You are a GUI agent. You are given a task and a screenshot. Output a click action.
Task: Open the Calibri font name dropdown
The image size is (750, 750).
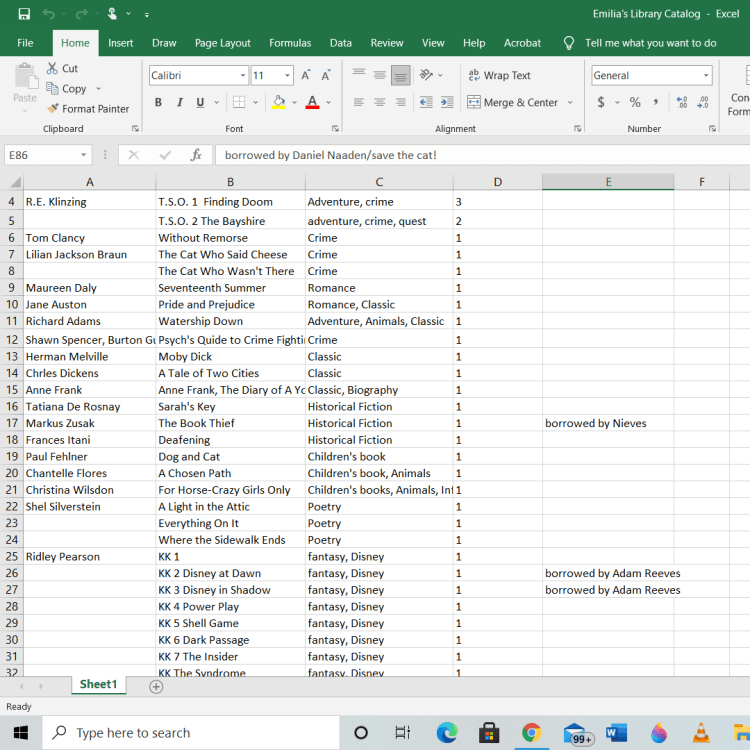(x=242, y=76)
